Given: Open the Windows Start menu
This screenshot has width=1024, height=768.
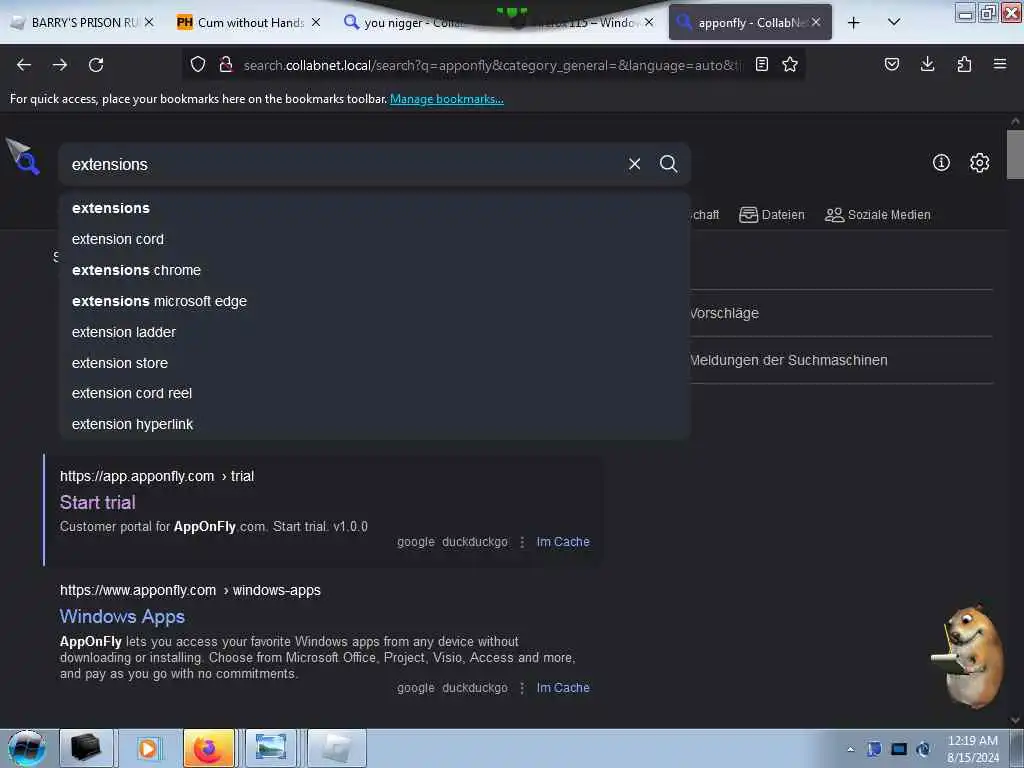Looking at the screenshot, I should tap(27, 748).
